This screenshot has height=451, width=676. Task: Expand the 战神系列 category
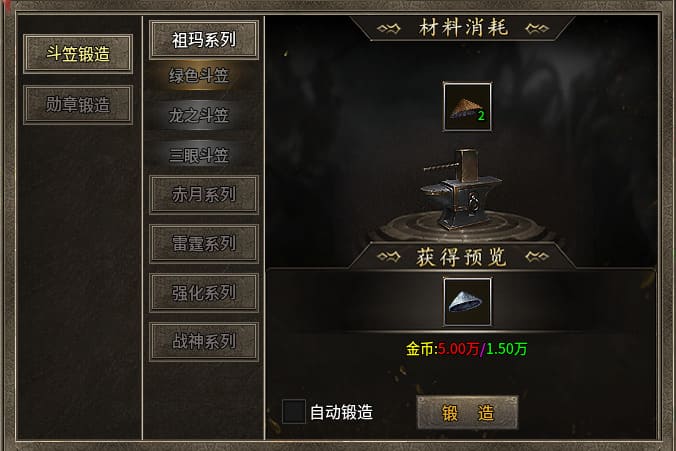204,341
